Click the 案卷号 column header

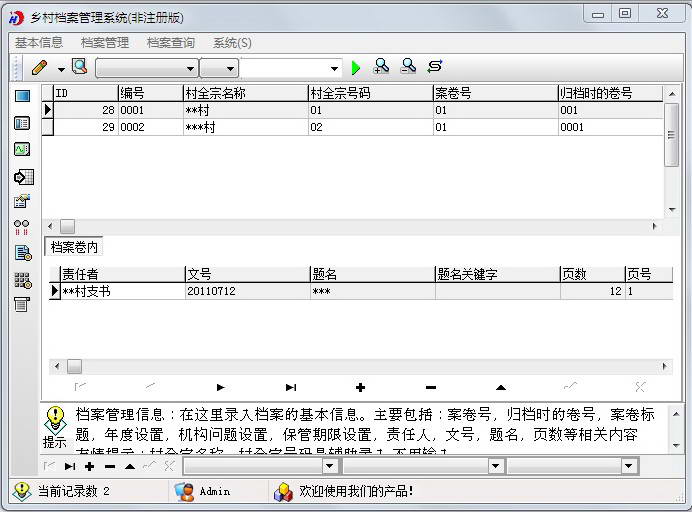pos(495,93)
